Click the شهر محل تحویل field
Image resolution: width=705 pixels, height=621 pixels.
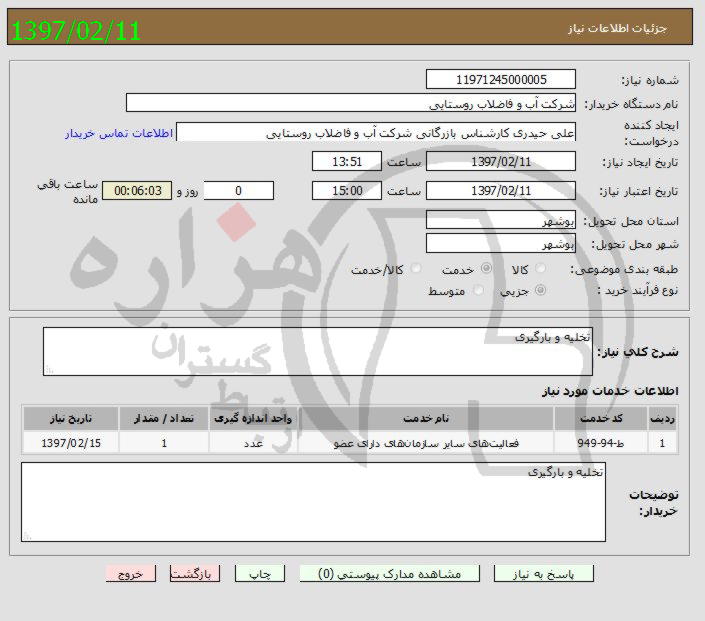pyautogui.click(x=500, y=243)
